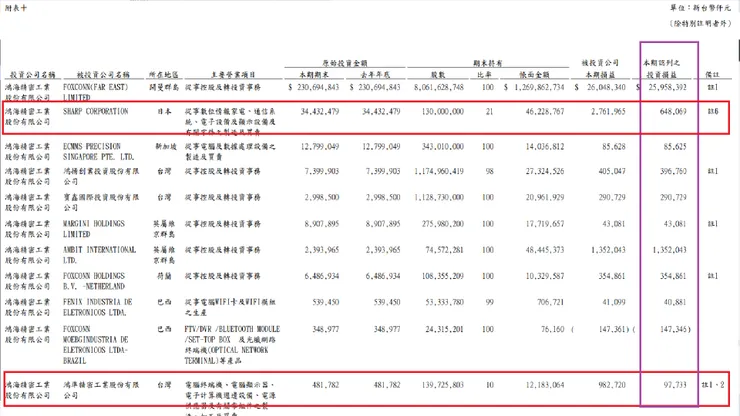Click investment gain 40,881
Viewport: 740px width, 416px height.
click(x=675, y=302)
